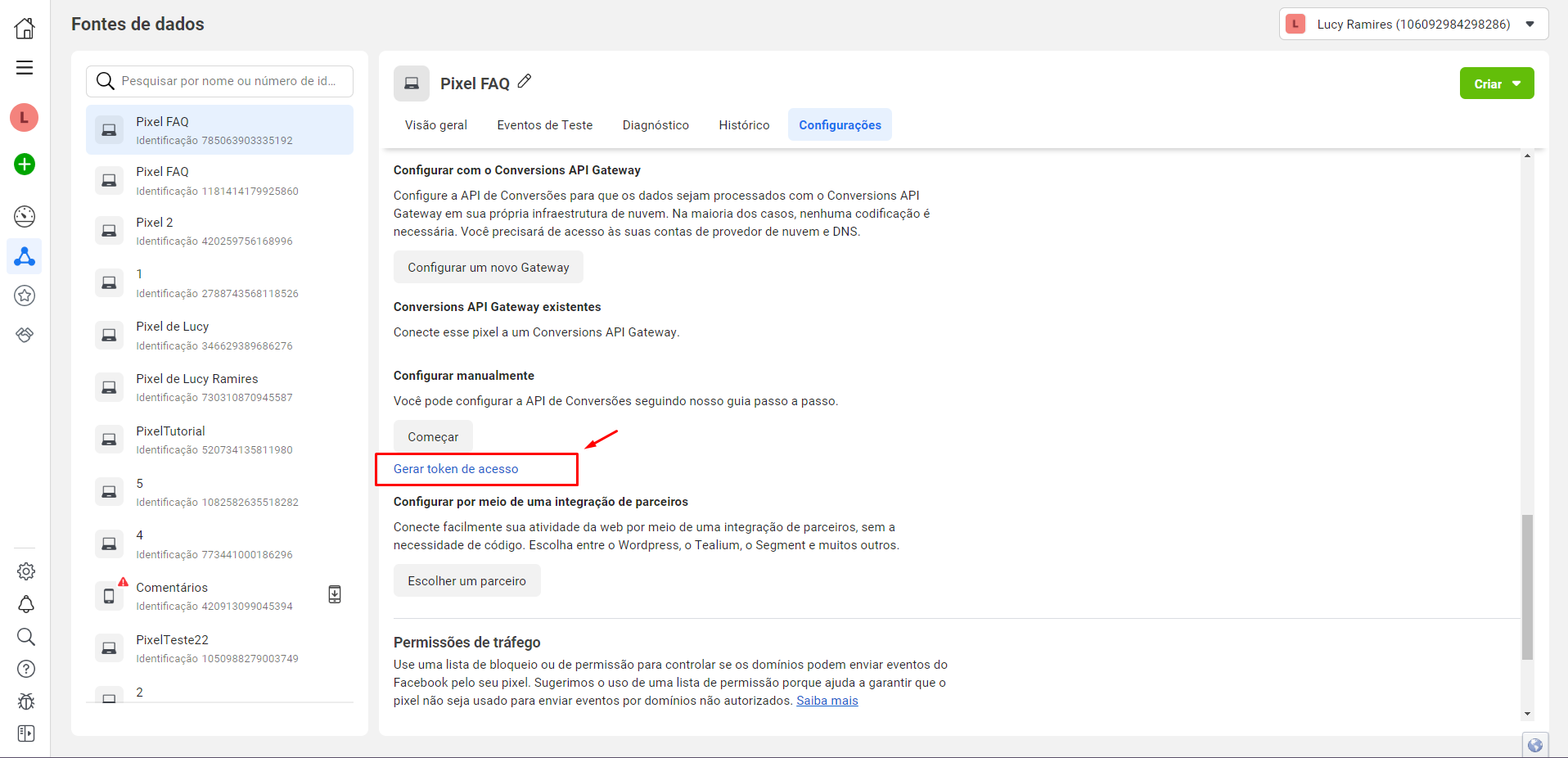Screen dimensions: 1568x758
Task: Click Conversions API Gateway existentes heading
Action: pos(497,307)
